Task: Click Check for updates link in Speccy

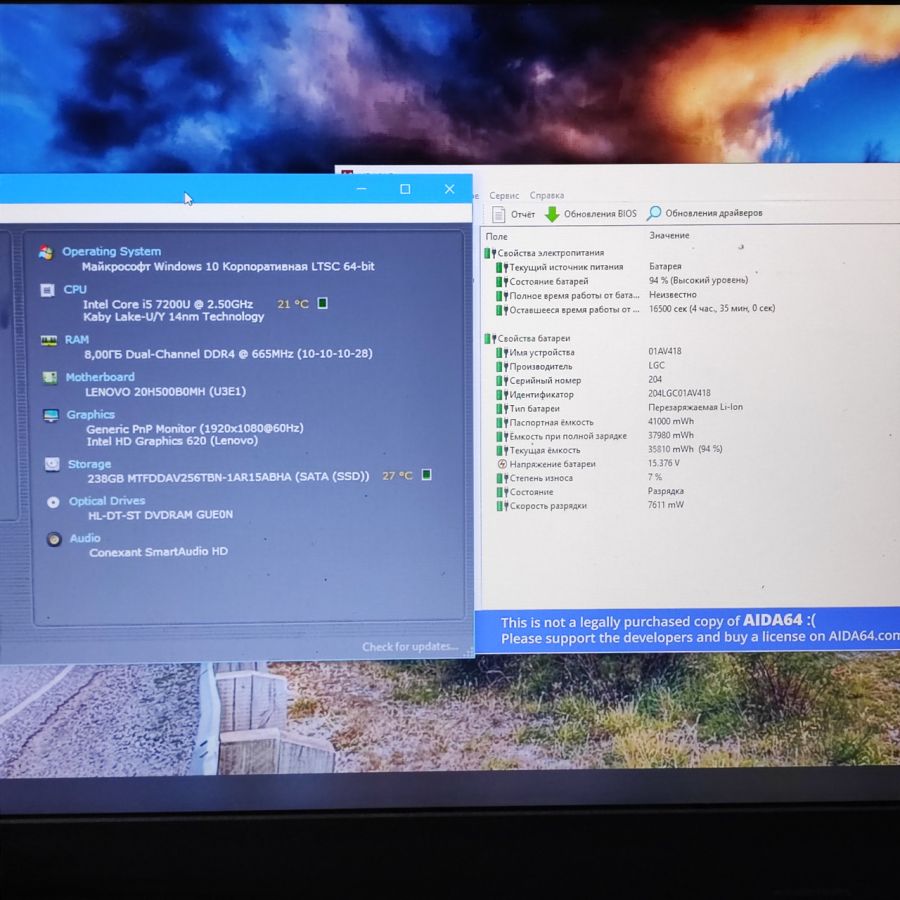Action: [x=410, y=647]
